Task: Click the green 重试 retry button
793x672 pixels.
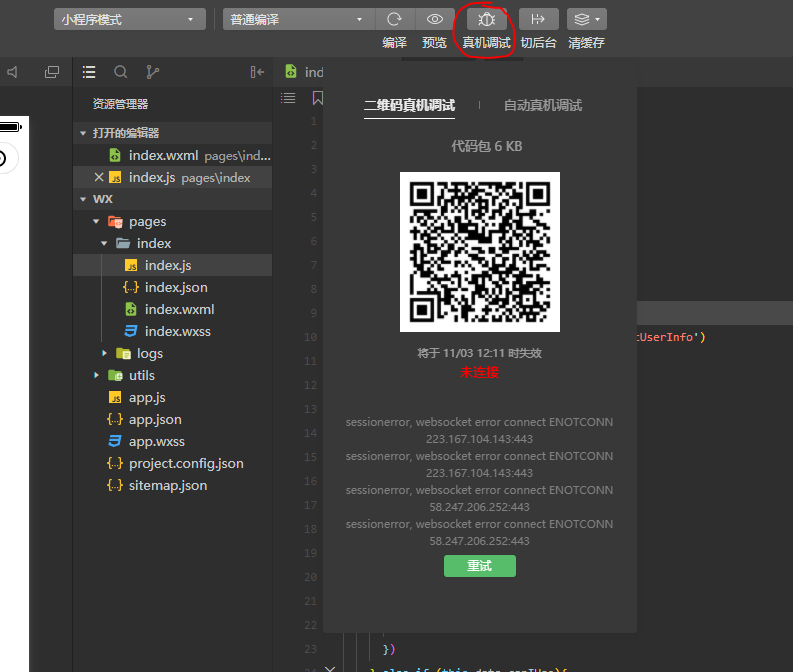Action: [x=480, y=566]
